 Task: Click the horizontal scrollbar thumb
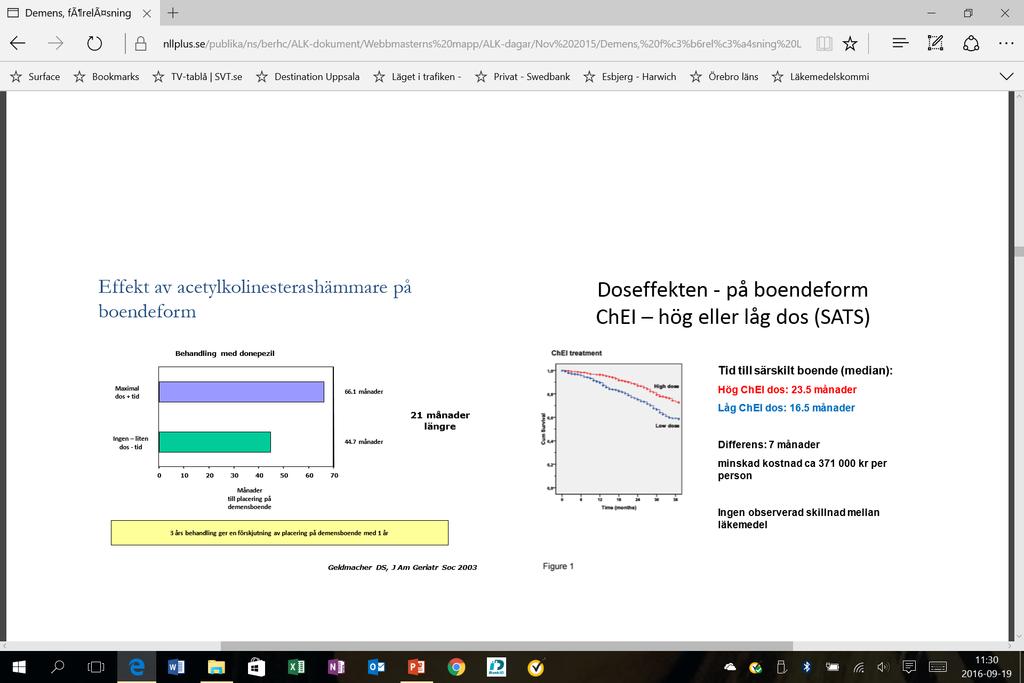507,646
